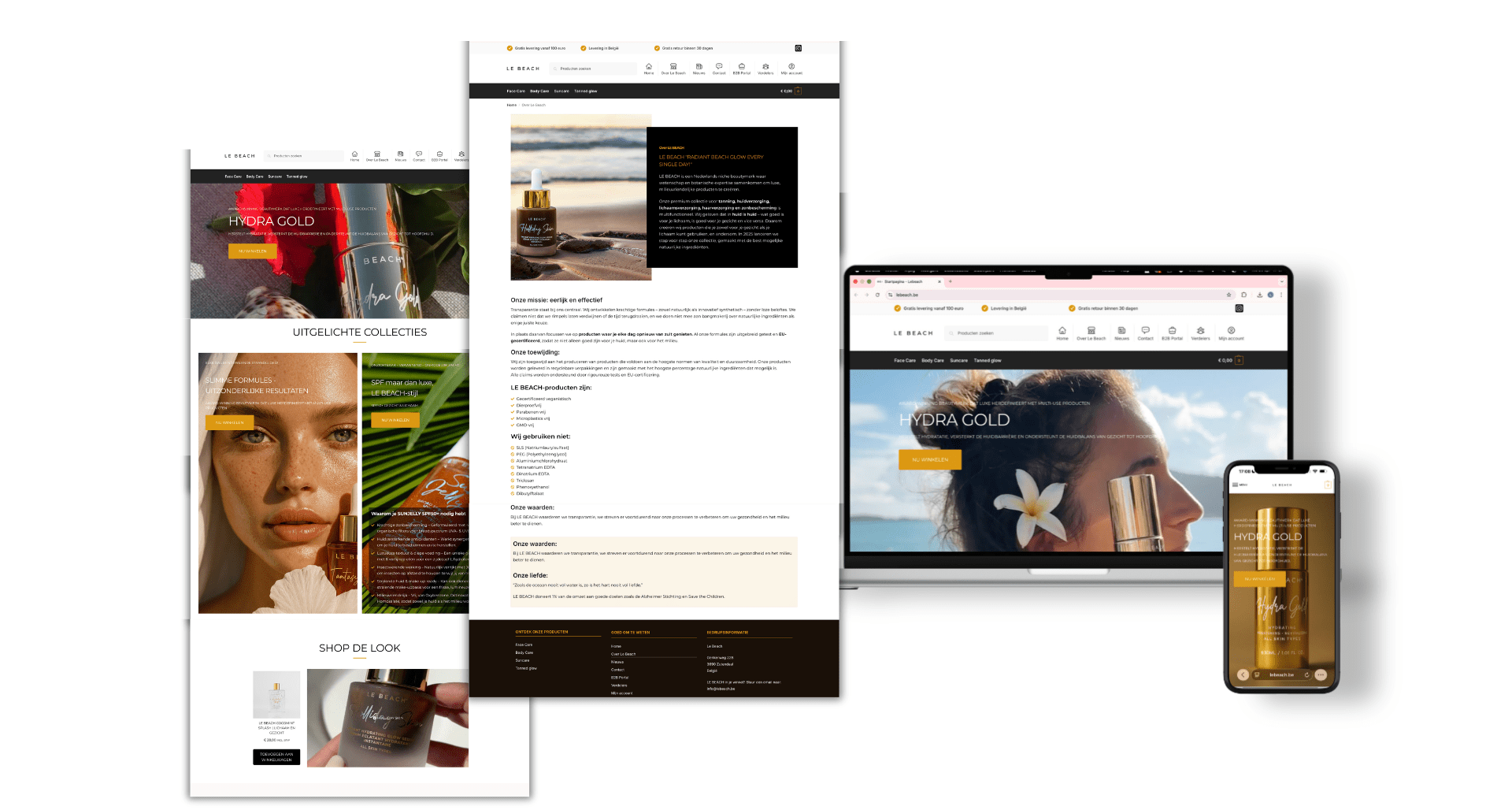Viewport: 1512px width, 810px height.
Task: Select Suncare in the laptop's dark menu bar
Action: (x=958, y=360)
